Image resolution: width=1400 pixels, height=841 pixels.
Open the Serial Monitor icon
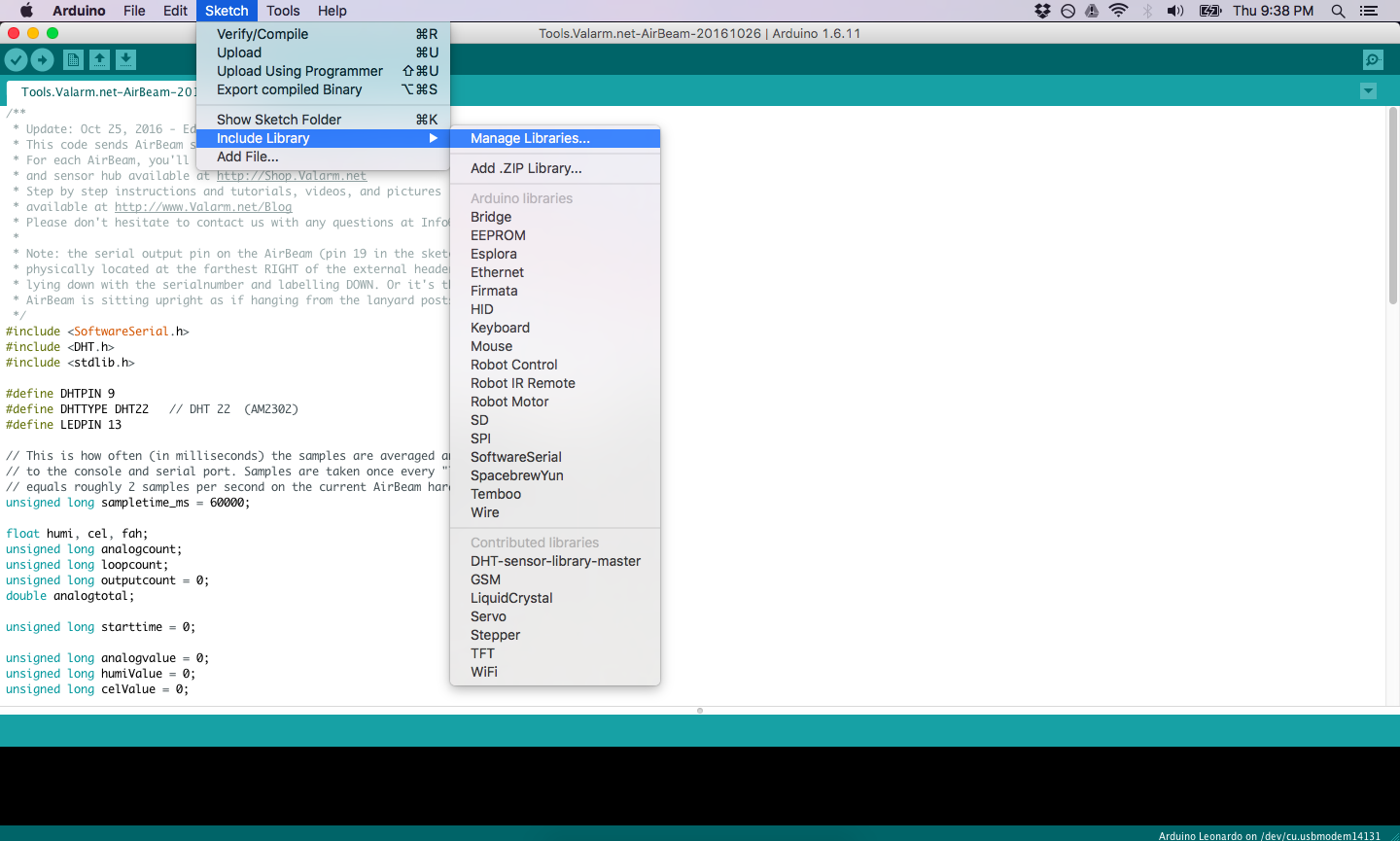(1373, 60)
